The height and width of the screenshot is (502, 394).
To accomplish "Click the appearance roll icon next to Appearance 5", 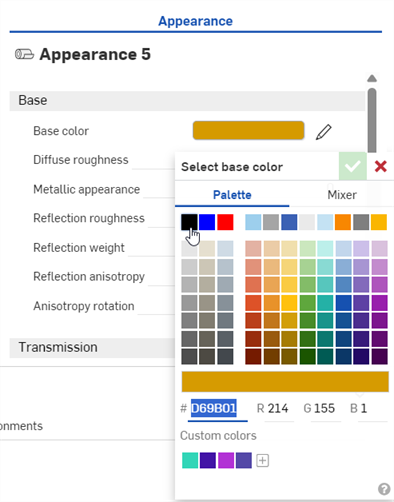I will click(x=24, y=54).
